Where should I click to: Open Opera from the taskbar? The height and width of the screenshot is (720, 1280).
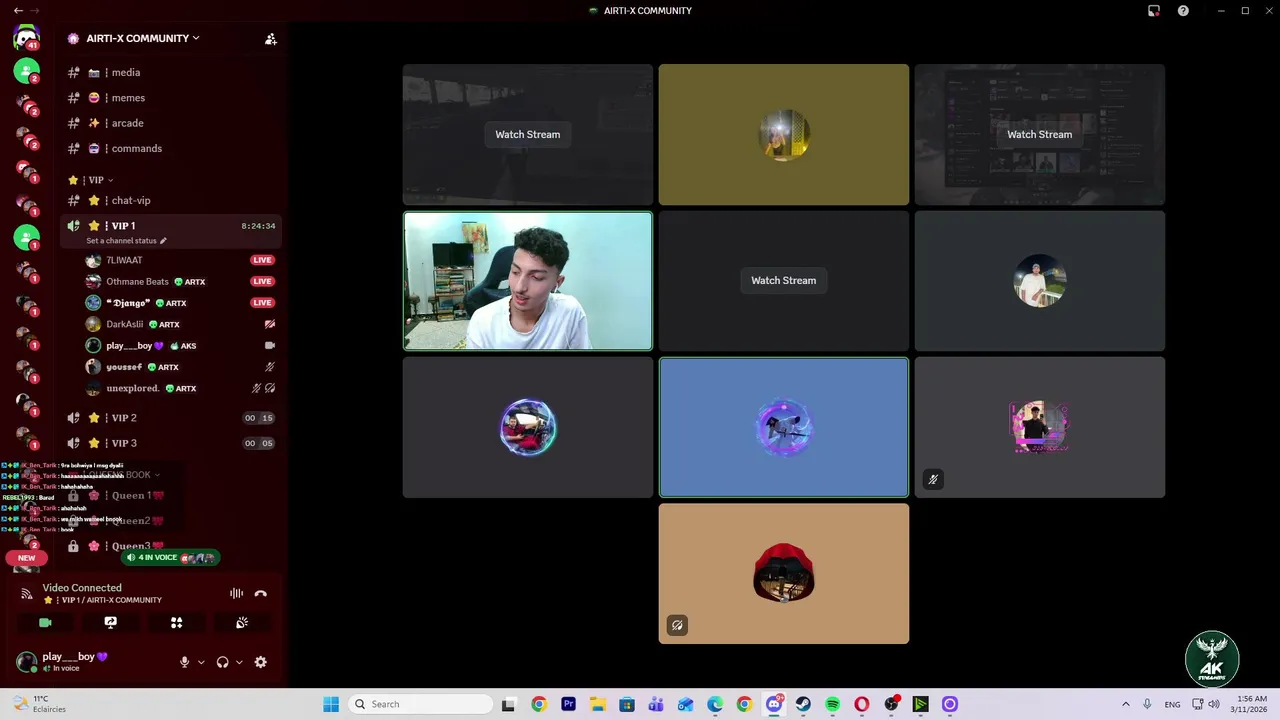click(x=862, y=704)
